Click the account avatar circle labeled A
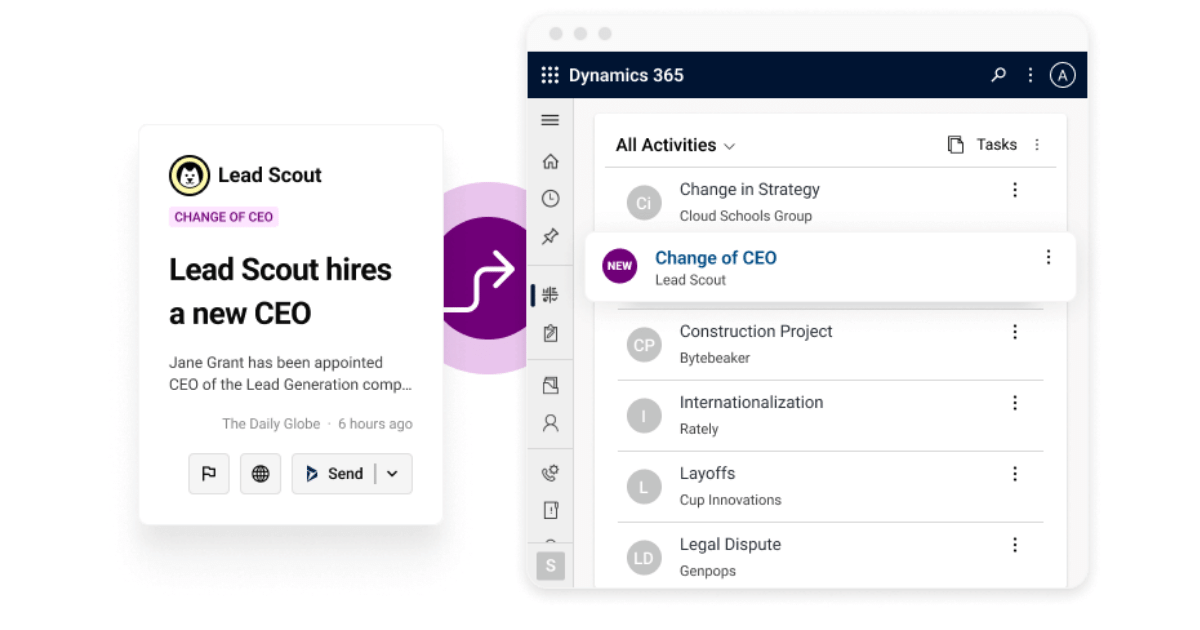The height and width of the screenshot is (630, 1200). (x=1062, y=74)
